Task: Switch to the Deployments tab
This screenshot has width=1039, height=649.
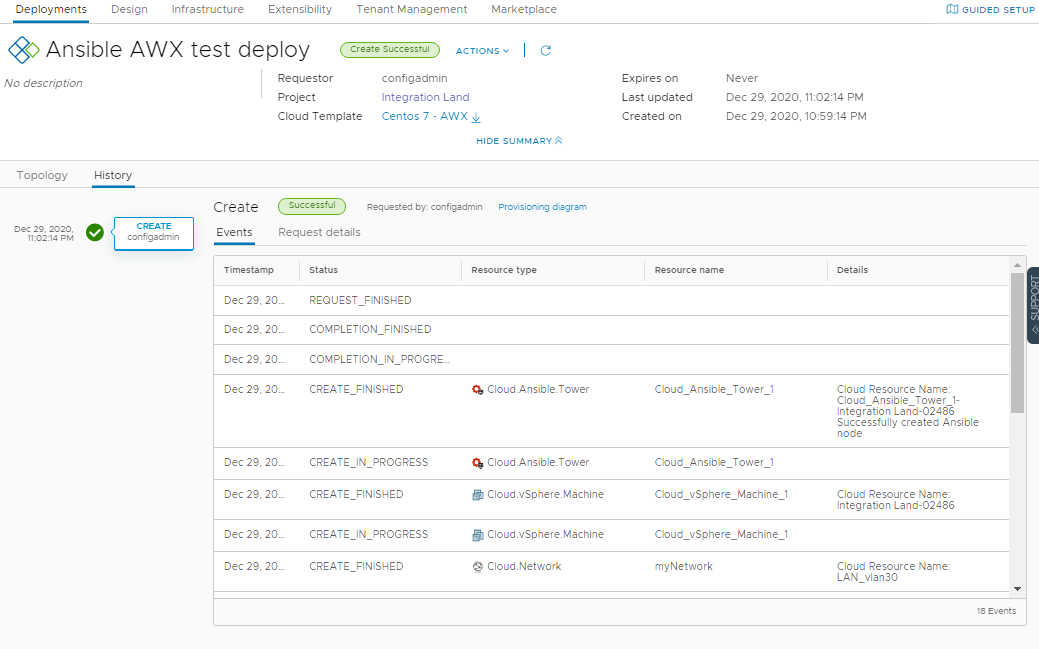Action: pos(51,9)
